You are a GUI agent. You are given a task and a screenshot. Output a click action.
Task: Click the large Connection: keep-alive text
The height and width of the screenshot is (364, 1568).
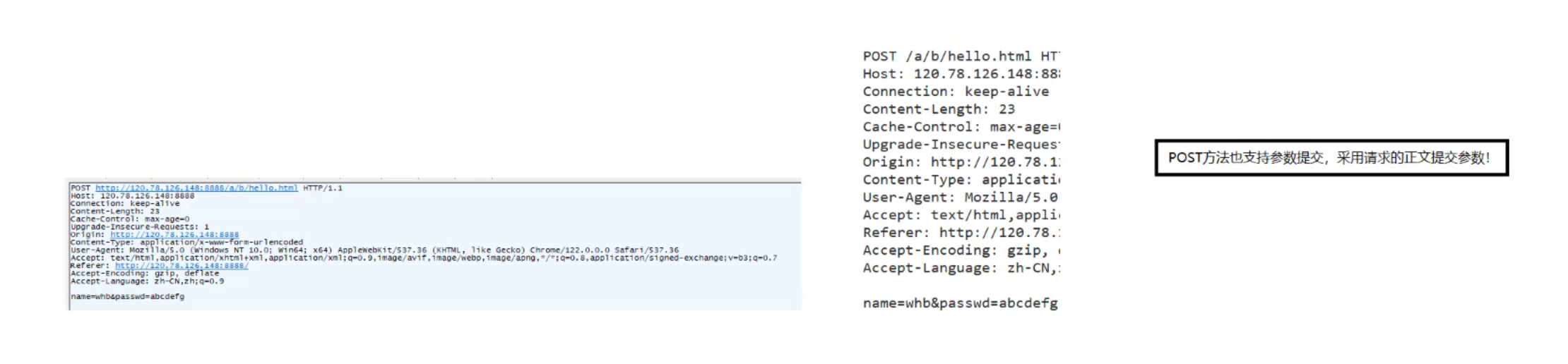(x=956, y=92)
